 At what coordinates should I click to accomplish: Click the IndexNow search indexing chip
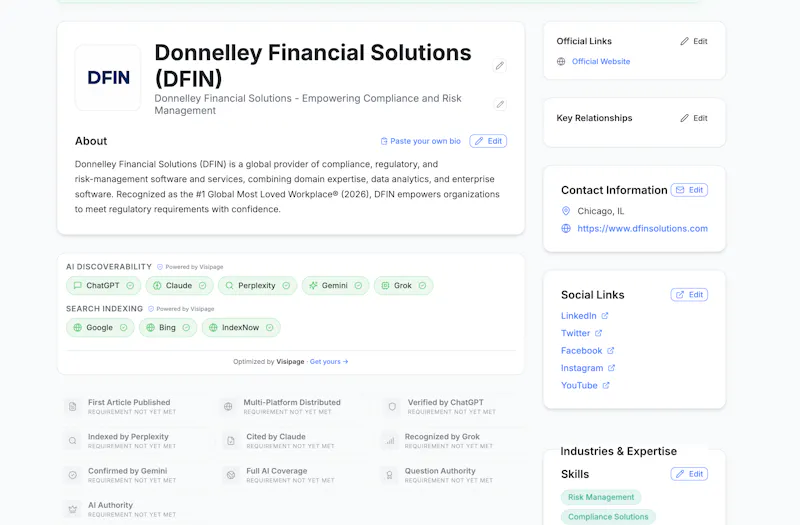coord(241,328)
